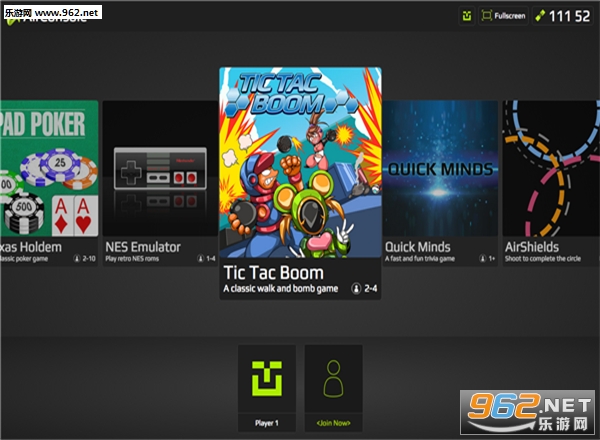Click the NES Emulator title text
The width and height of the screenshot is (600, 440).
click(x=143, y=247)
